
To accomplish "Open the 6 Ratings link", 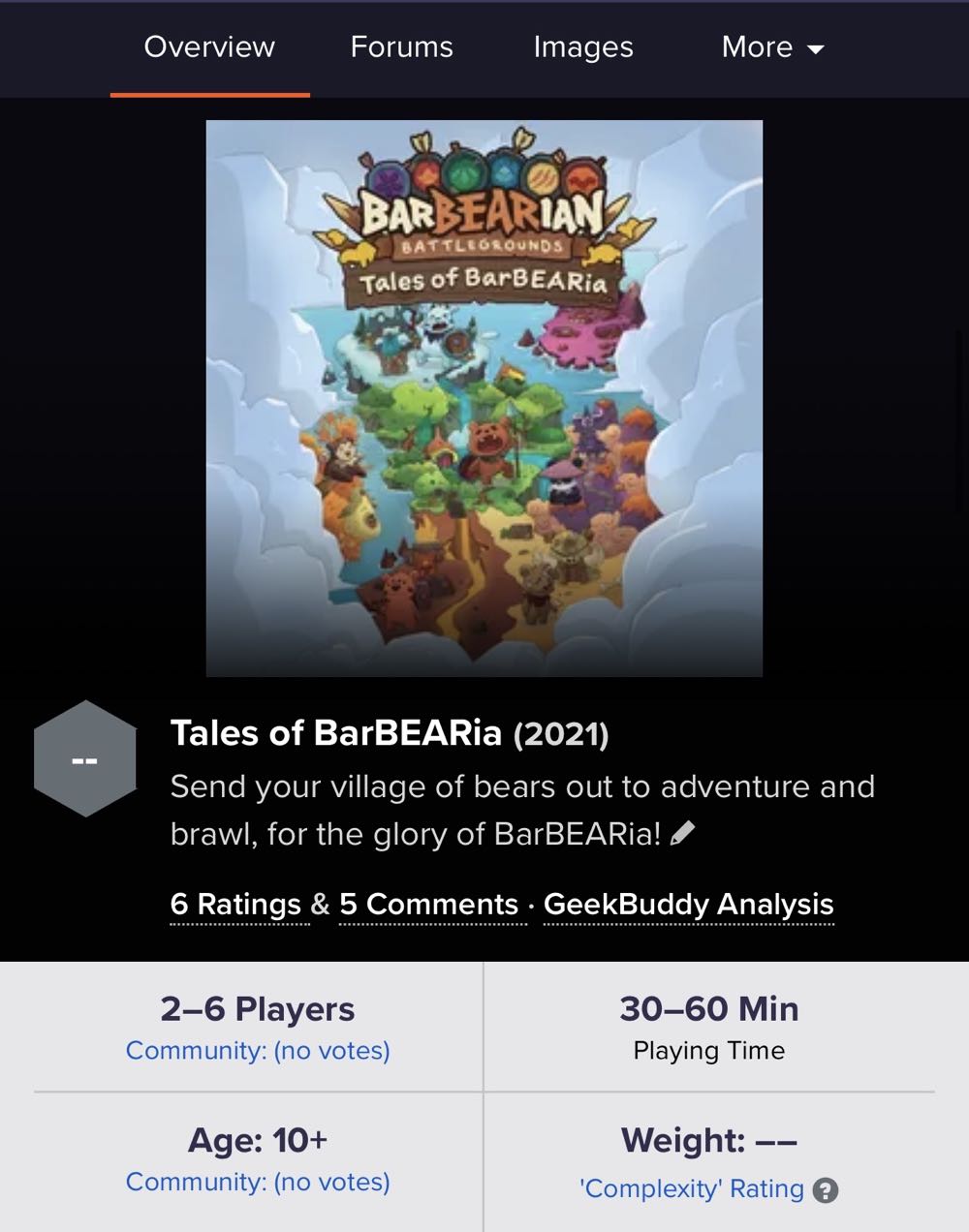I will click(235, 905).
